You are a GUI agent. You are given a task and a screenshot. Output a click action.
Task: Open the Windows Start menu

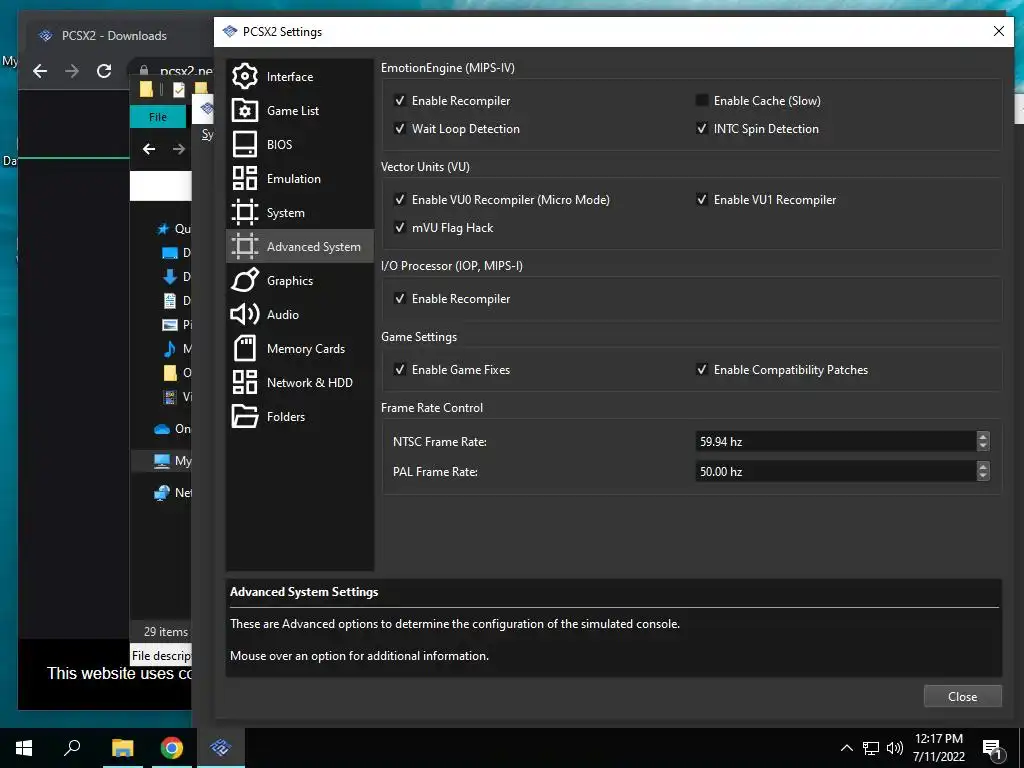(24, 748)
